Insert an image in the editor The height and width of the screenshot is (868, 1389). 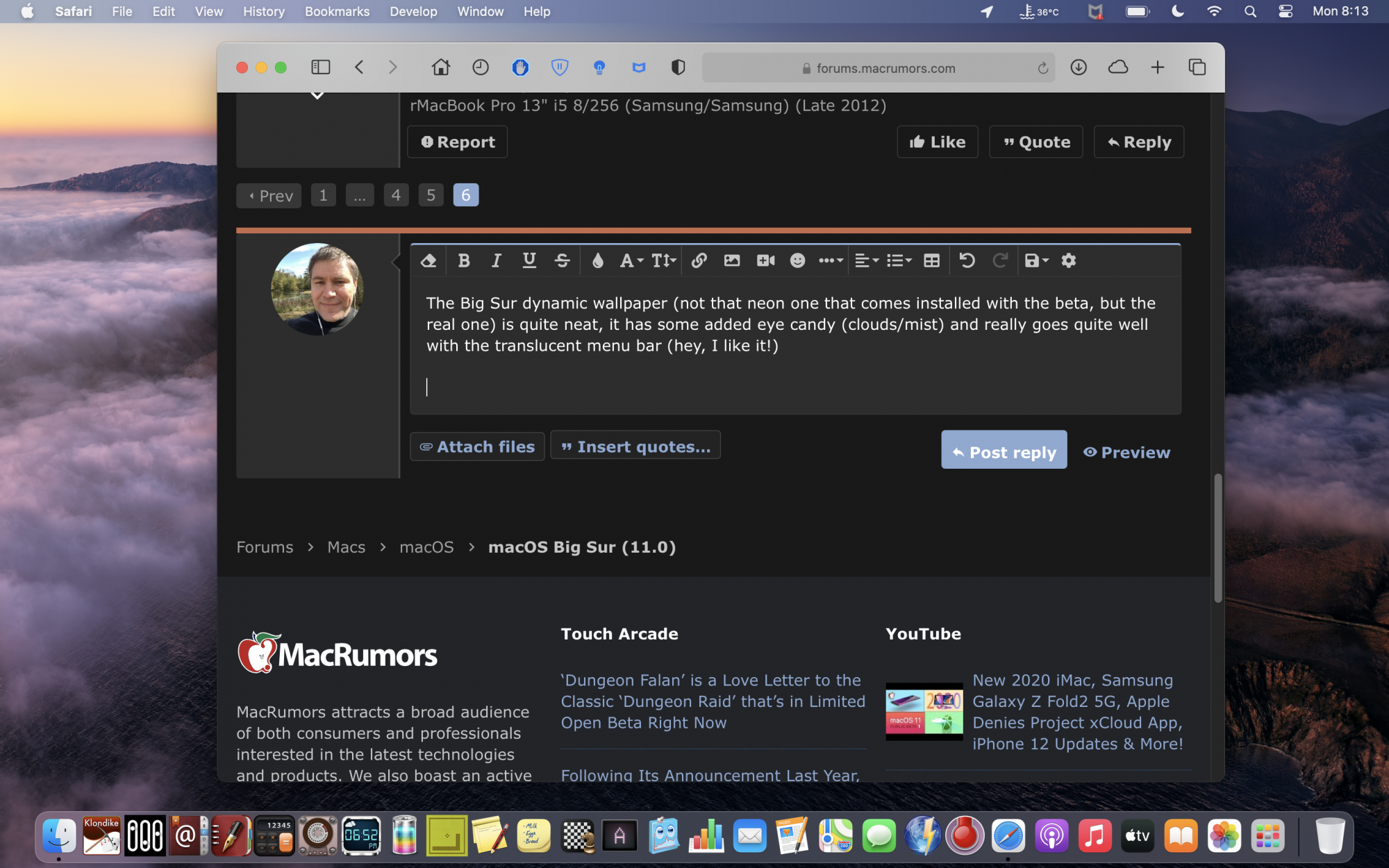tap(732, 260)
